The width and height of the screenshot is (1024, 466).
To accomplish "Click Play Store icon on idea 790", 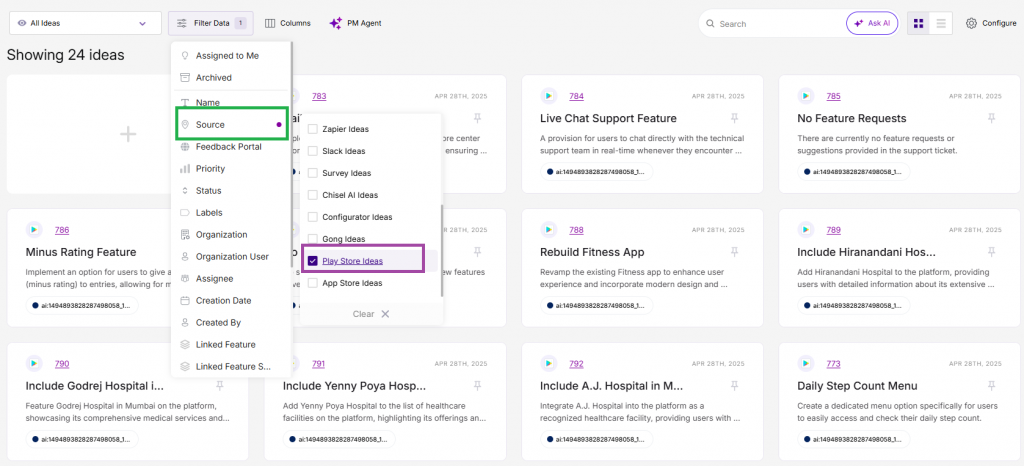I will 34,364.
